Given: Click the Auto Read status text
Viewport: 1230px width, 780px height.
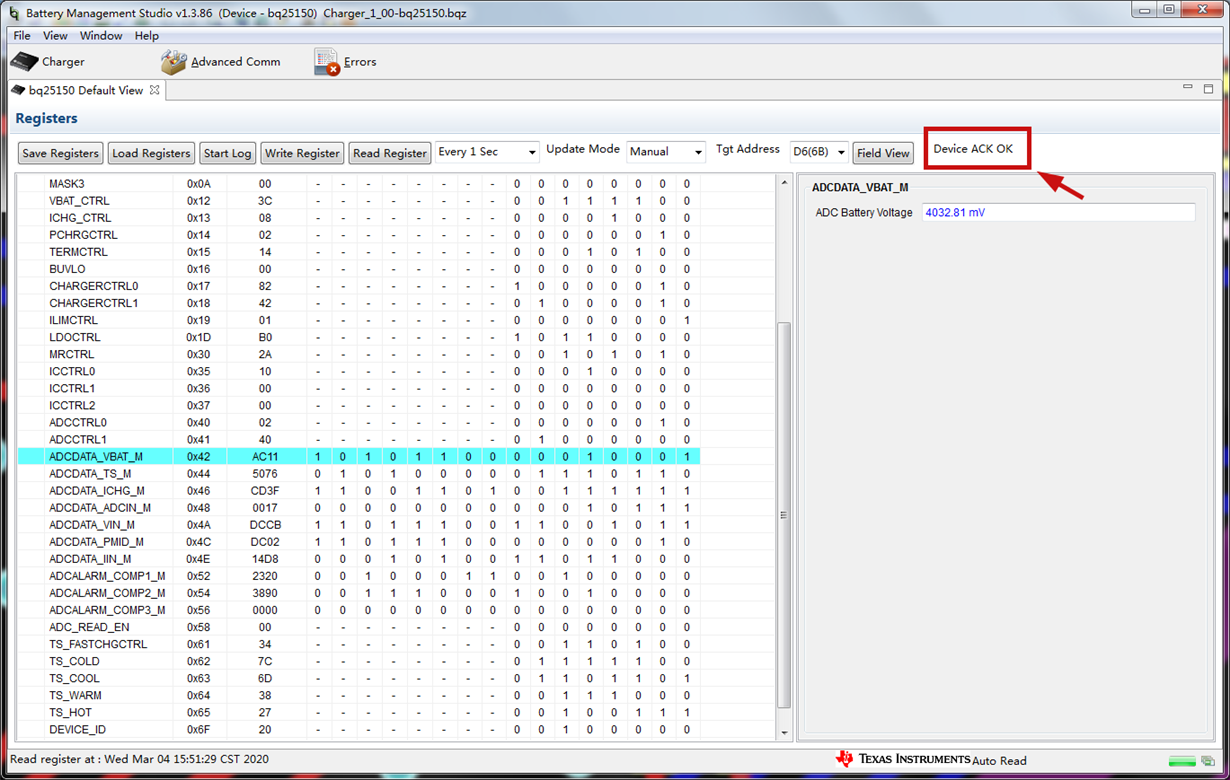Looking at the screenshot, I should [x=999, y=761].
